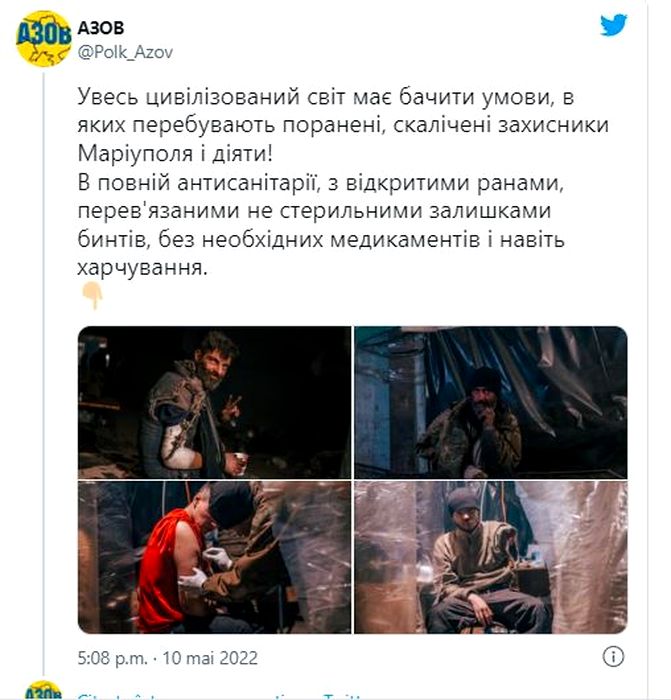Open photo of medic treating man in red

pos(214,557)
